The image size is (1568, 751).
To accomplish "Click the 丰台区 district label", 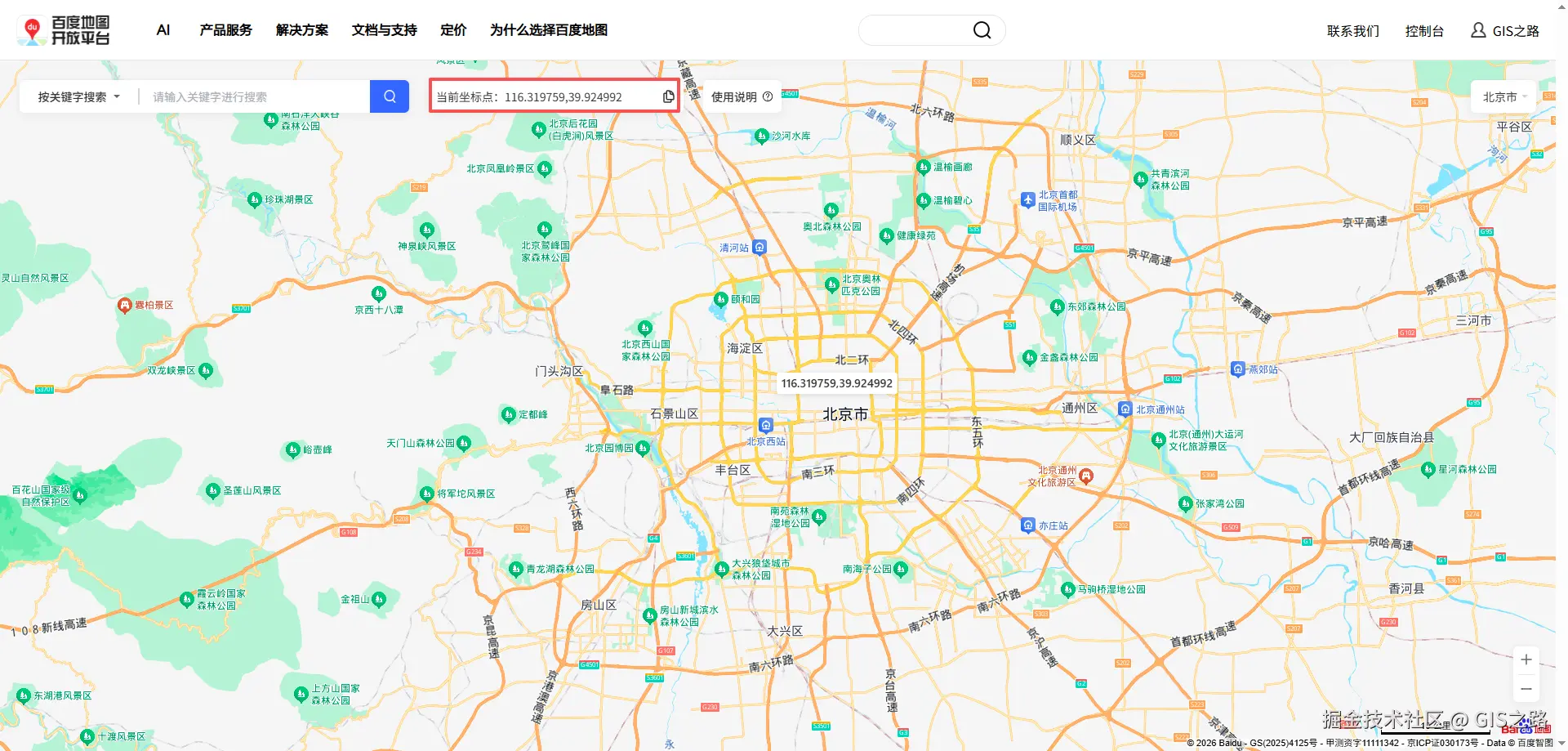I will pos(733,470).
